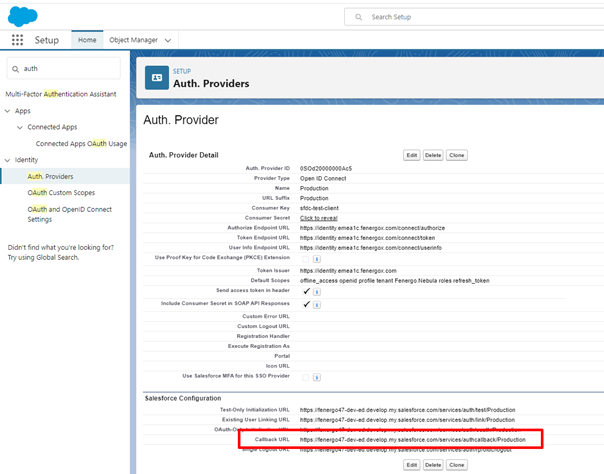Toggle Send access token in header checkmark

pyautogui.click(x=306, y=291)
